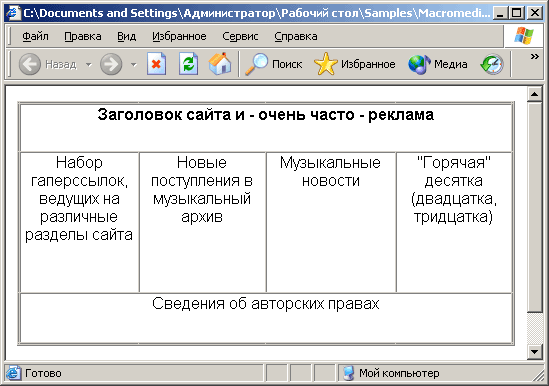Viewport: 549px width, 386px height.
Task: Click the vertical scrollbar thumb
Action: pos(535,207)
